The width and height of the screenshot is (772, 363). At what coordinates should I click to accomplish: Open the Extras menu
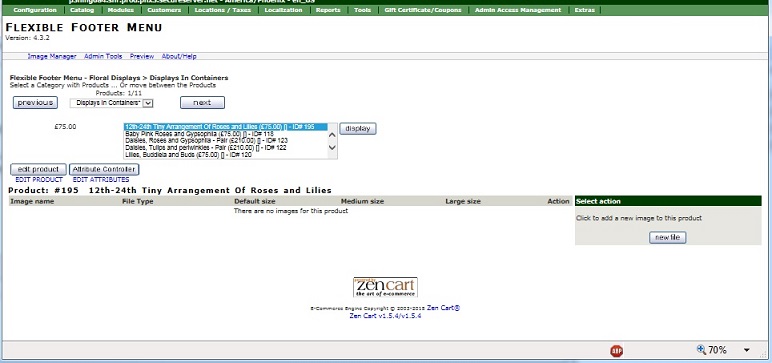pos(584,10)
